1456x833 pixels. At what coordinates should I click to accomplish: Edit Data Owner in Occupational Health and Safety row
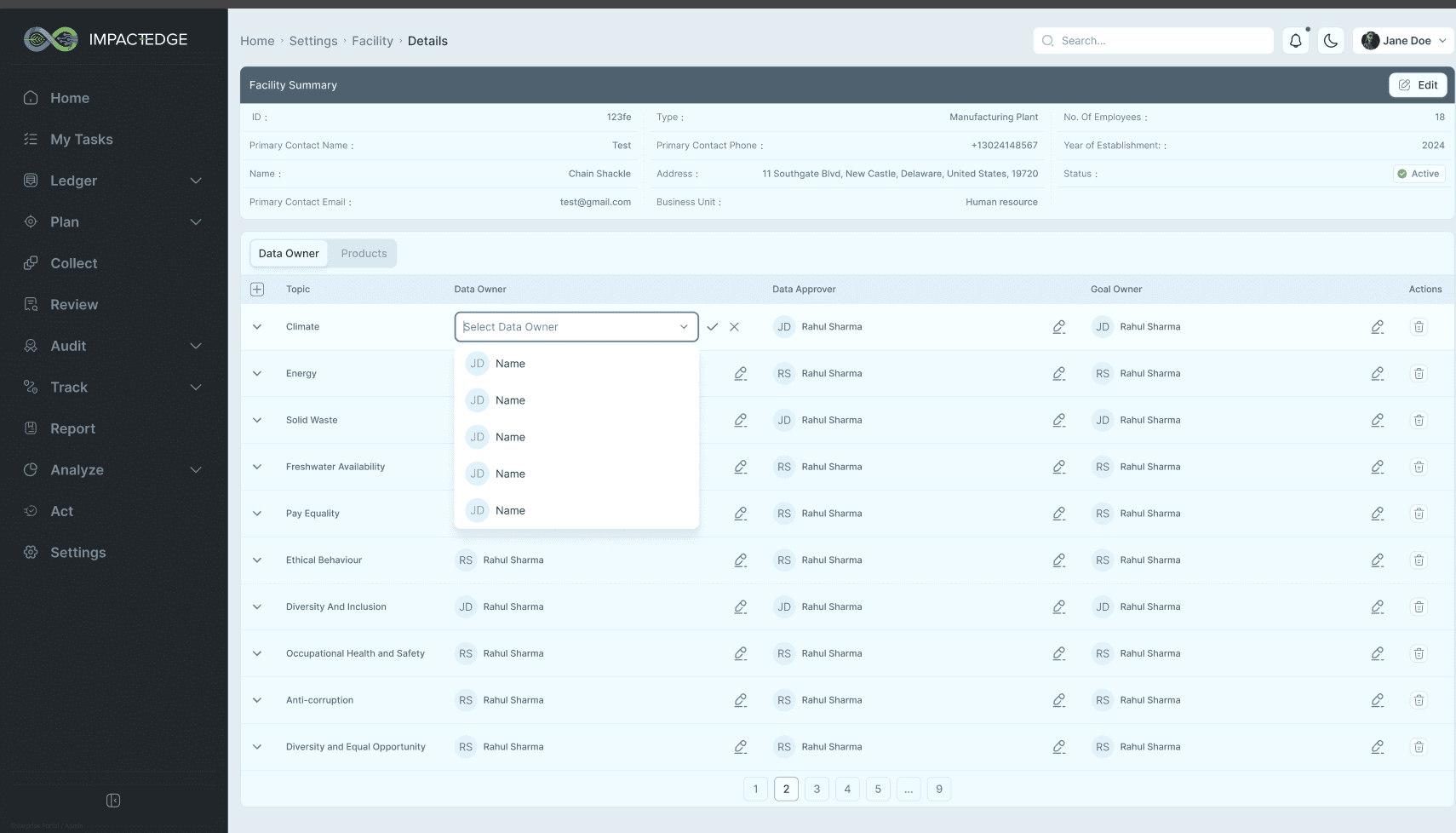pos(741,654)
